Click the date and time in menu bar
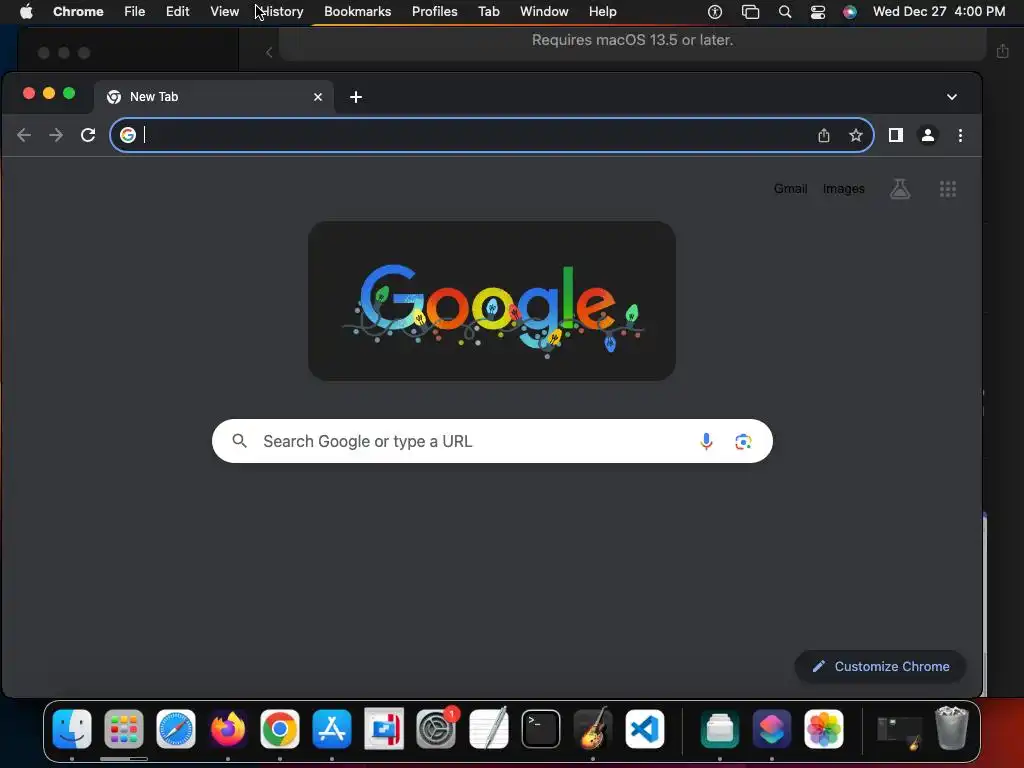Viewport: 1024px width, 768px height. click(939, 12)
